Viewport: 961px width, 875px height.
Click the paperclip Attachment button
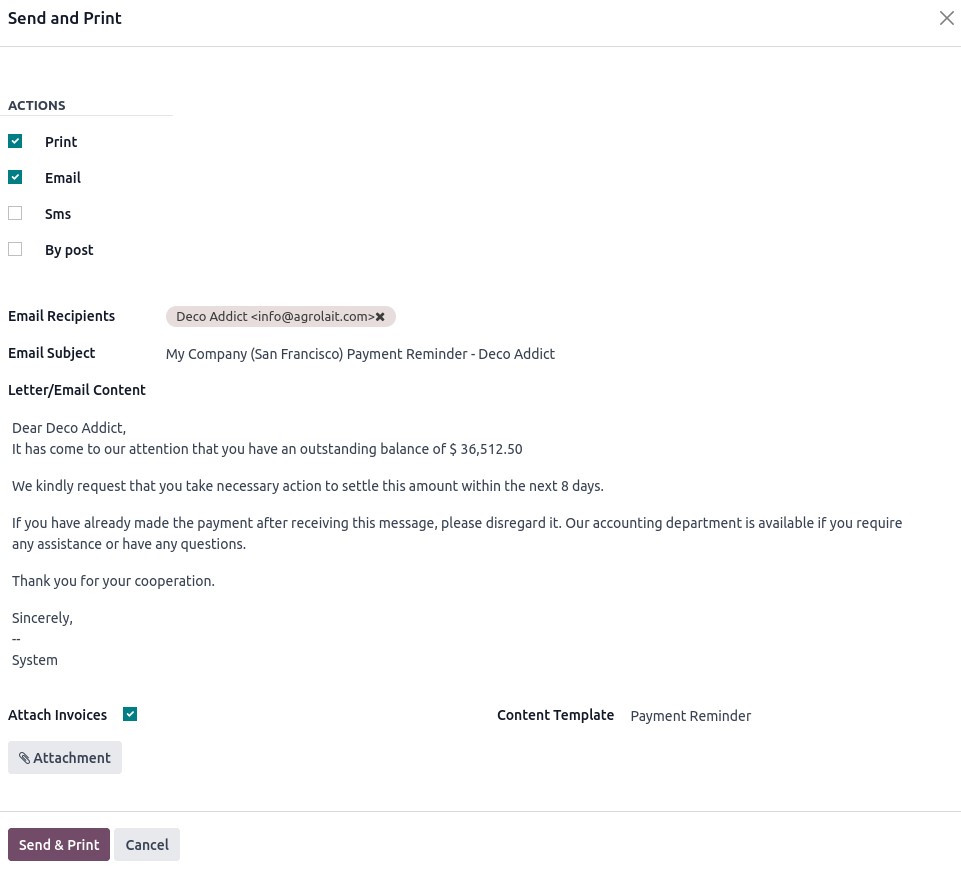tap(65, 758)
